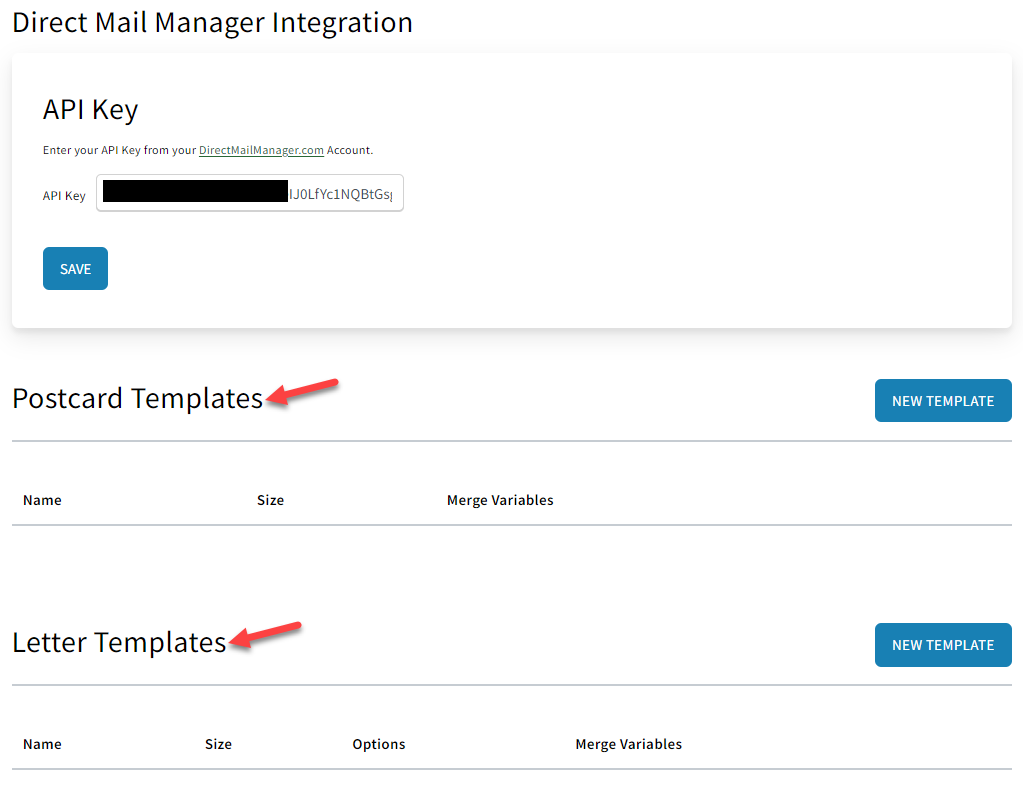Open the DirectMailManager.com link
The image size is (1023, 801).
point(260,150)
